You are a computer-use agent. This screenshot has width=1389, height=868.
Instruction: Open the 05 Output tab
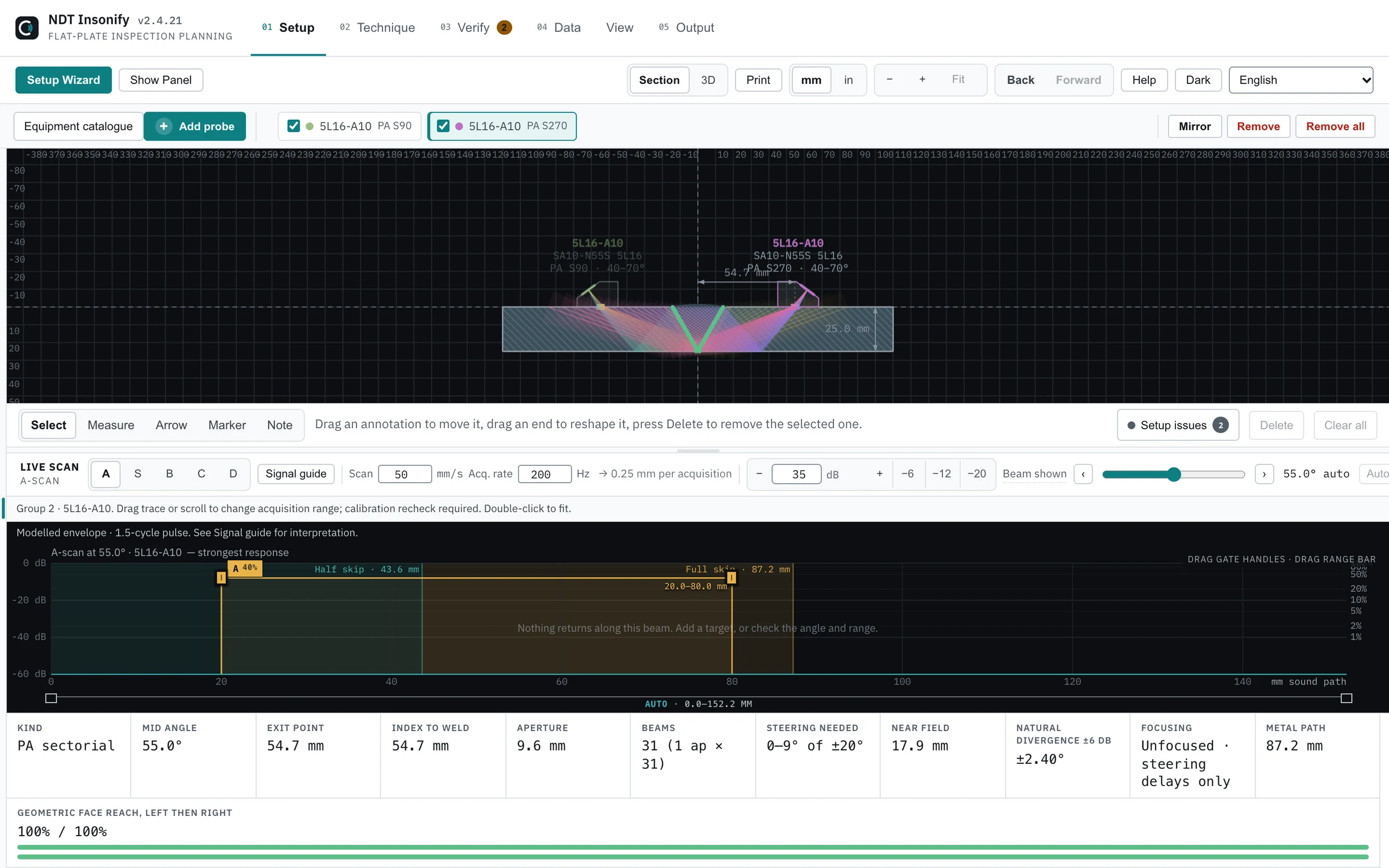[686, 27]
